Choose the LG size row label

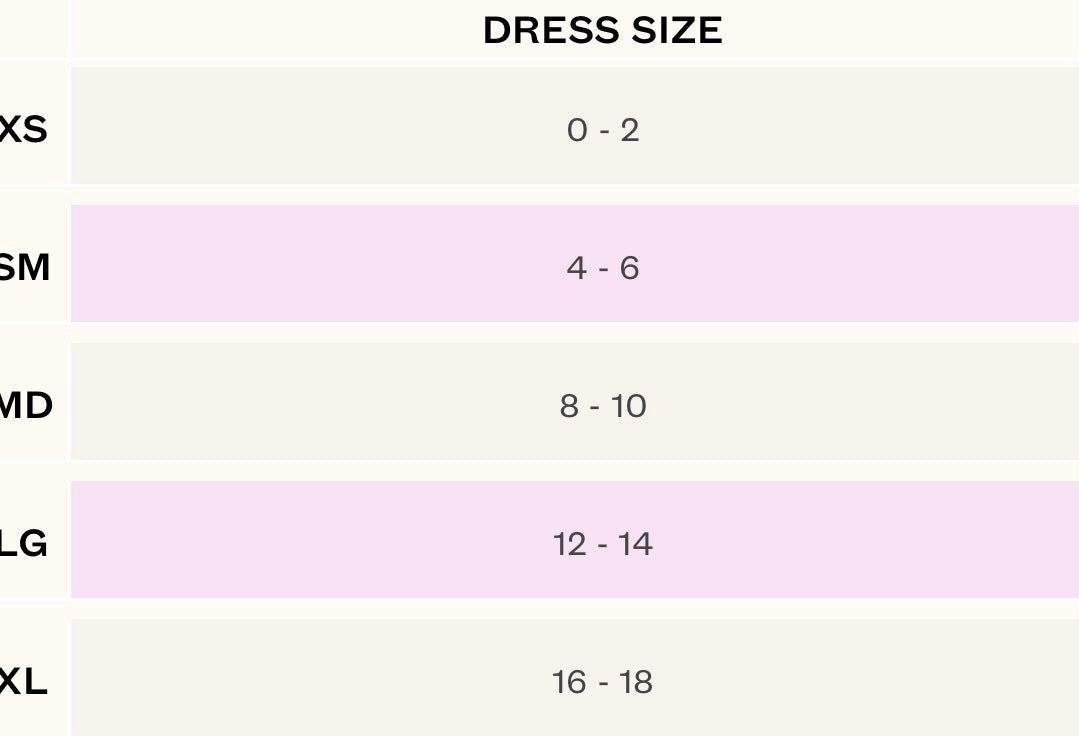click(x=23, y=544)
